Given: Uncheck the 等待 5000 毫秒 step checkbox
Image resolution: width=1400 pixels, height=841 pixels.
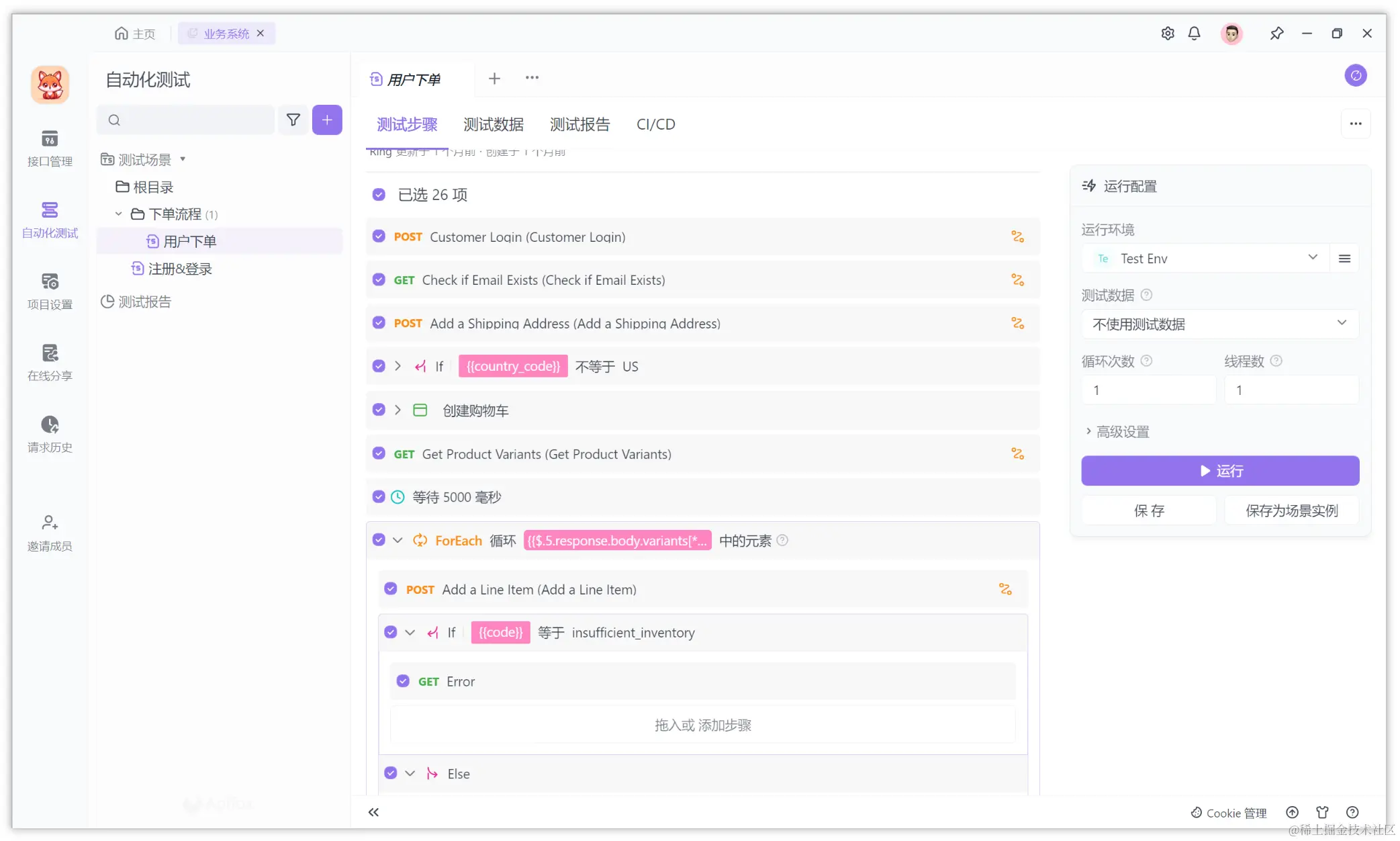Looking at the screenshot, I should (379, 497).
